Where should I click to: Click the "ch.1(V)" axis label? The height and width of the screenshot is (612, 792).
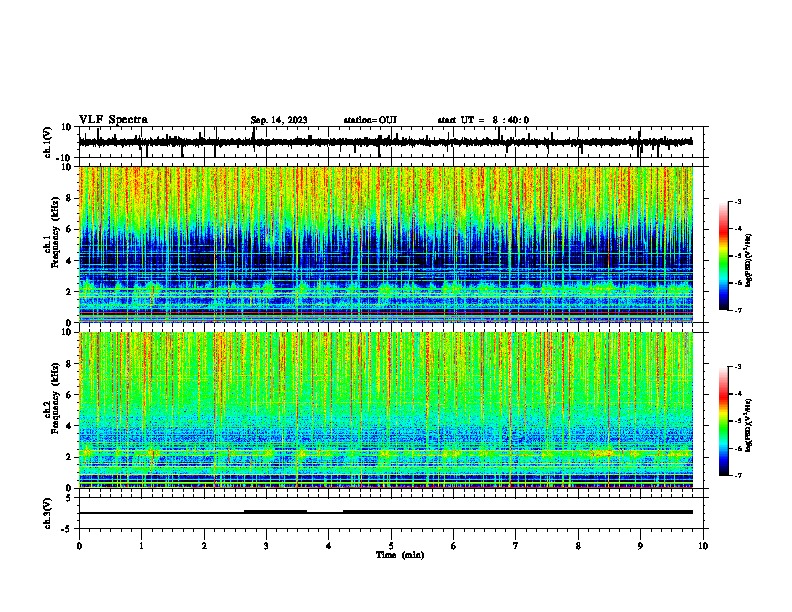pyautogui.click(x=48, y=142)
